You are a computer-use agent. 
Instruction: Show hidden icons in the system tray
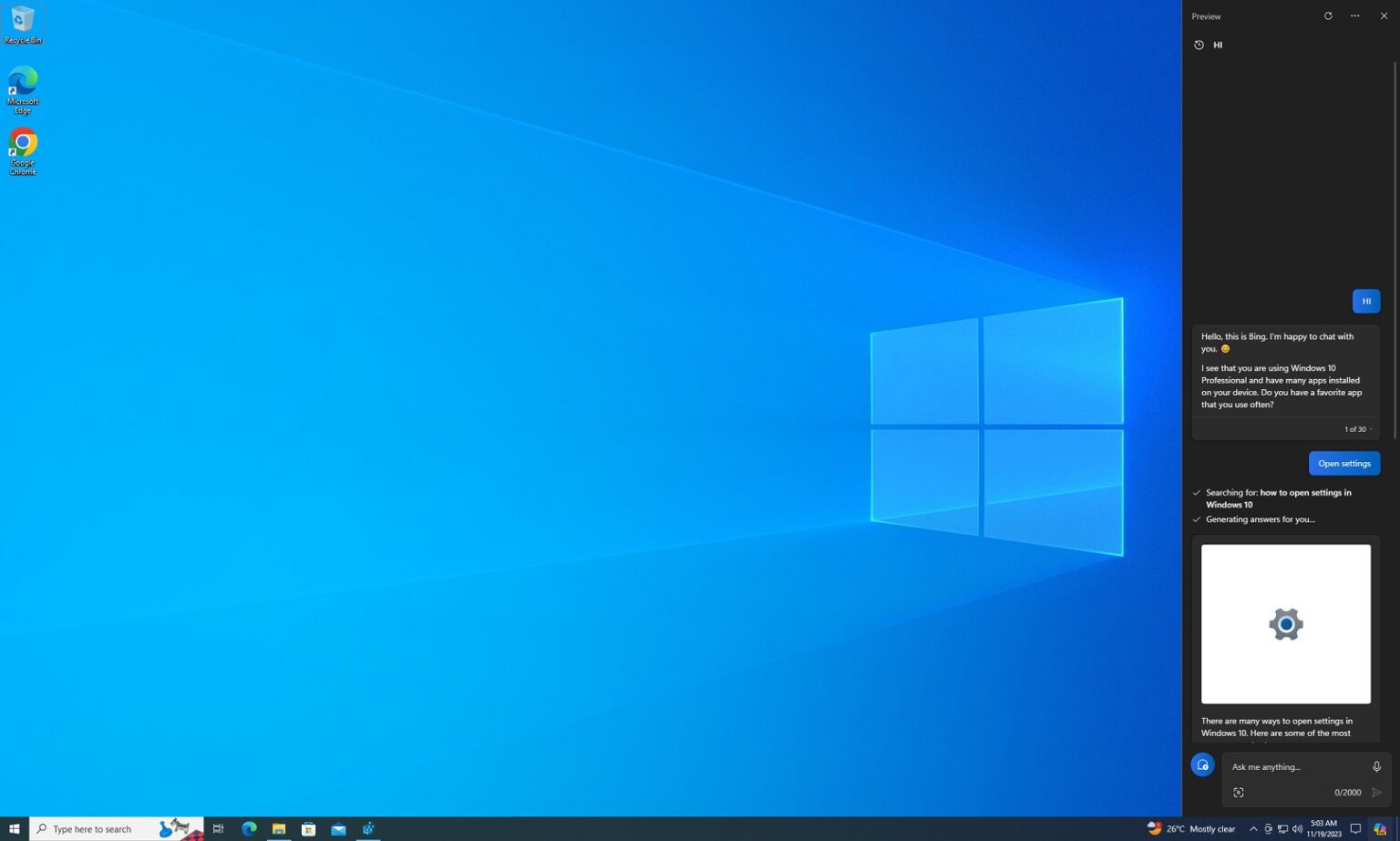1253,828
